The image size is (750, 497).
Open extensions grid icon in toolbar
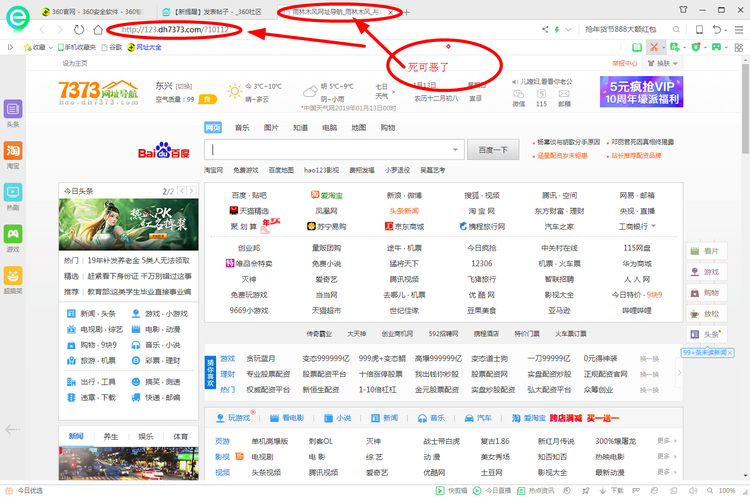(x=739, y=47)
